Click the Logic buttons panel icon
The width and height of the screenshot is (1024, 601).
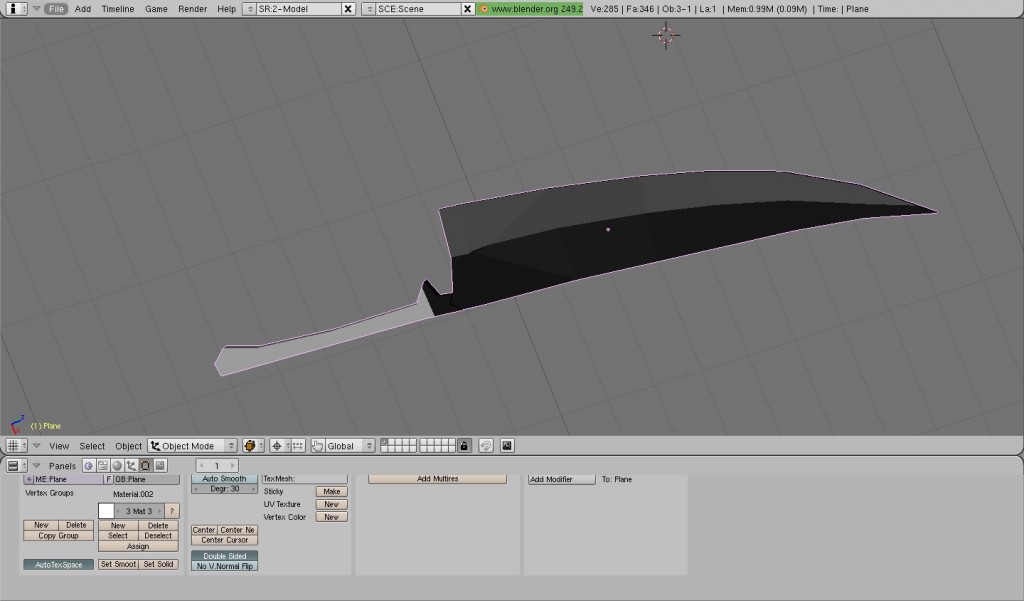coord(89,465)
